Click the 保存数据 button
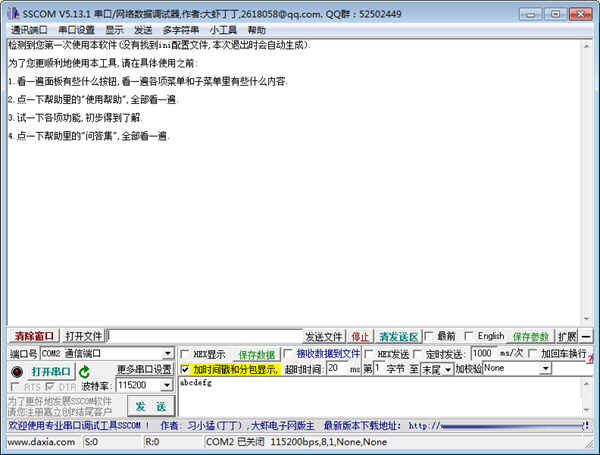 (x=256, y=354)
